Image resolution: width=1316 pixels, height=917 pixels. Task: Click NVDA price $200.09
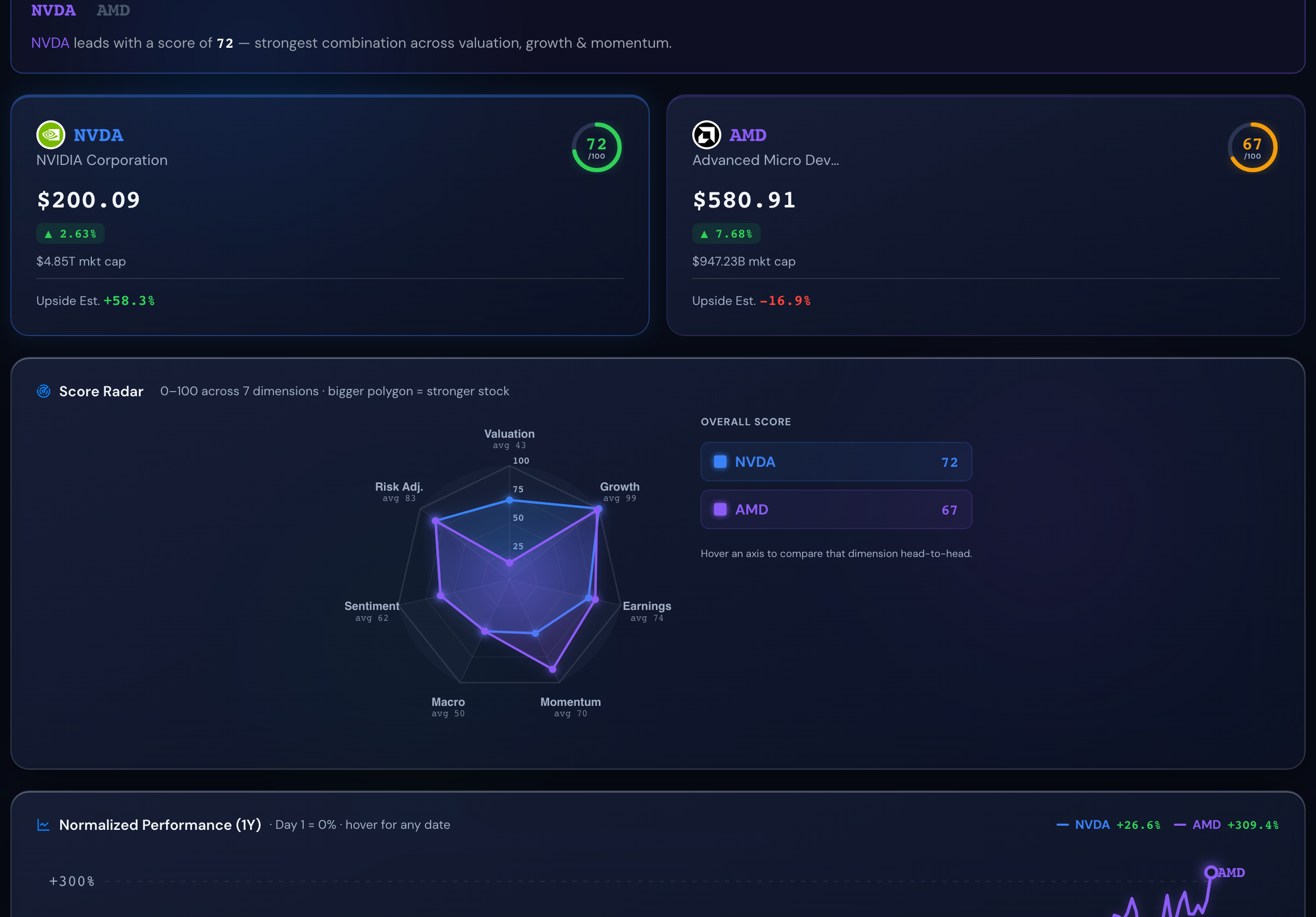tap(89, 200)
